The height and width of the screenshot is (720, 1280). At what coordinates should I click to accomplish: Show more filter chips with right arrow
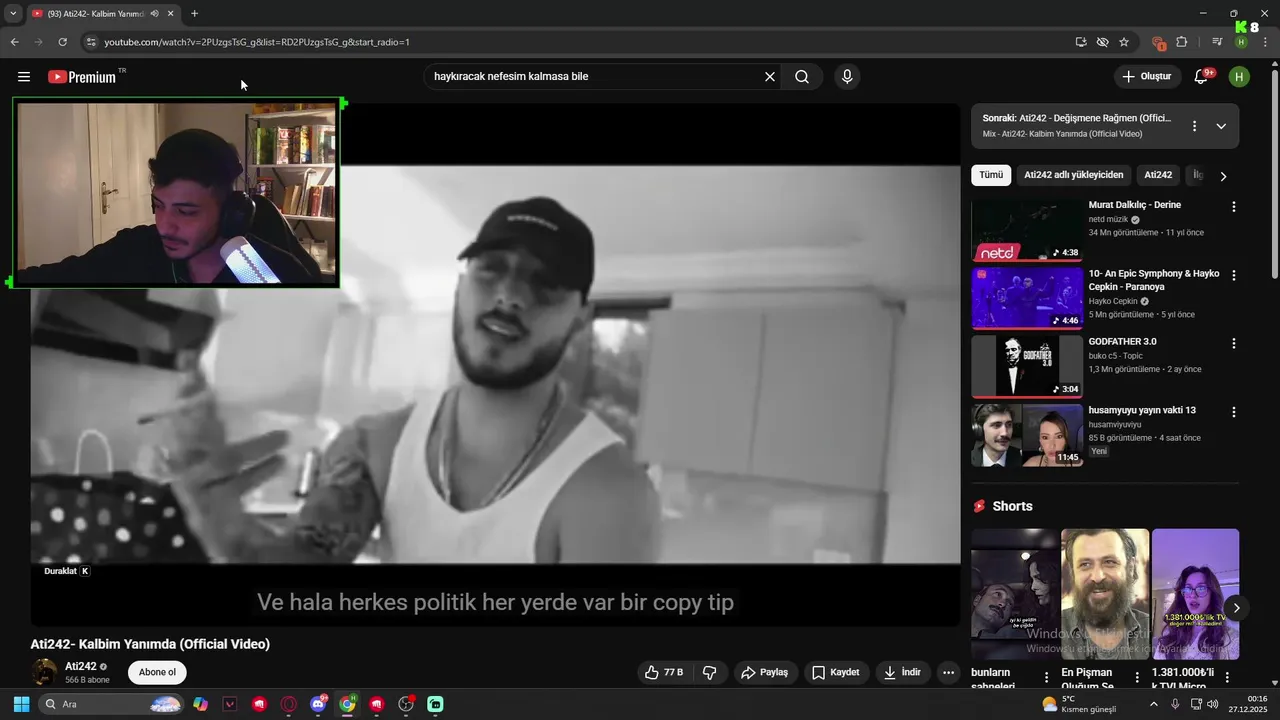point(1223,176)
